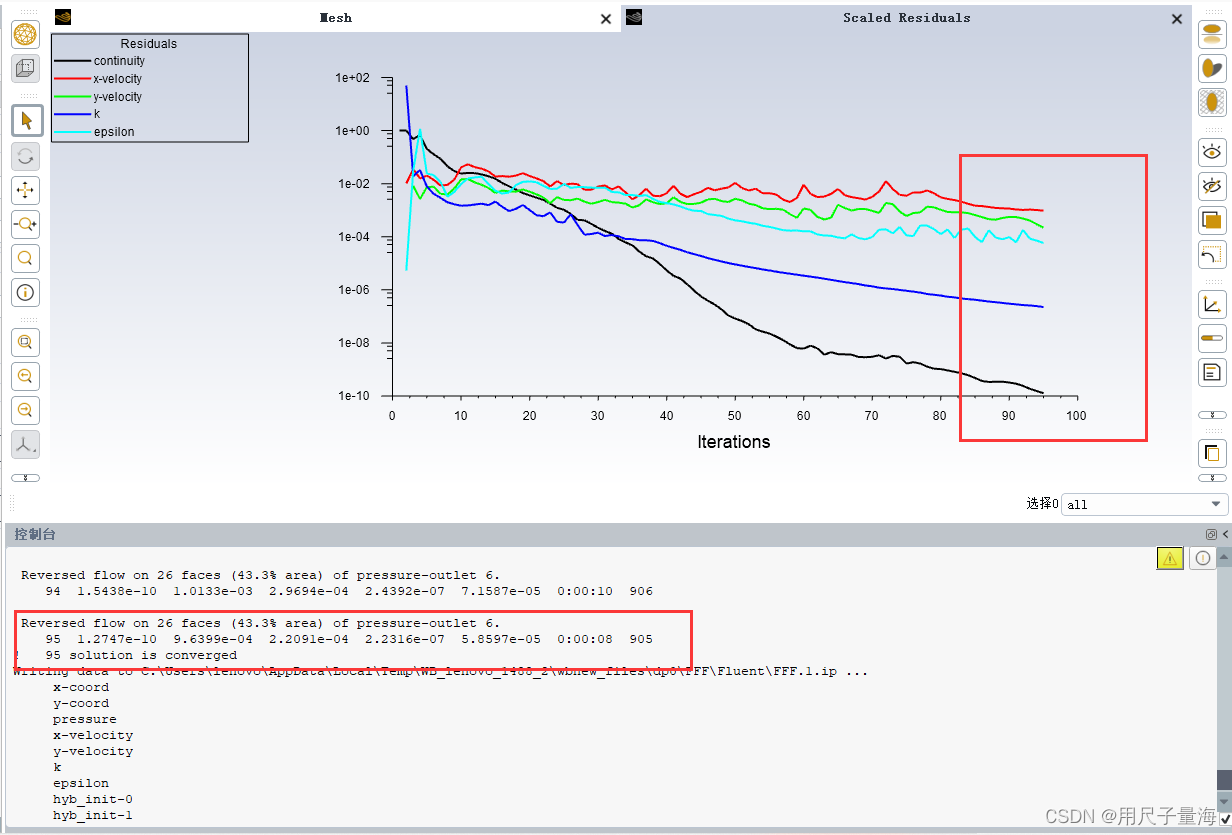Screen dimensions: 1232x835
Task: Close the Mesh tab
Action: (606, 19)
